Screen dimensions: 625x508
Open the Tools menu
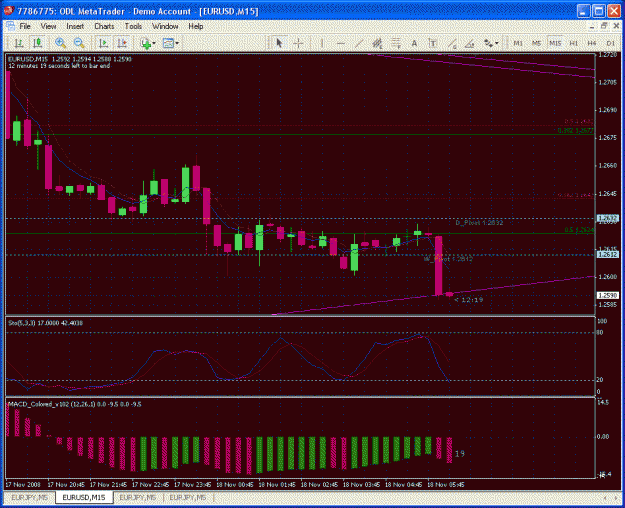point(133,26)
